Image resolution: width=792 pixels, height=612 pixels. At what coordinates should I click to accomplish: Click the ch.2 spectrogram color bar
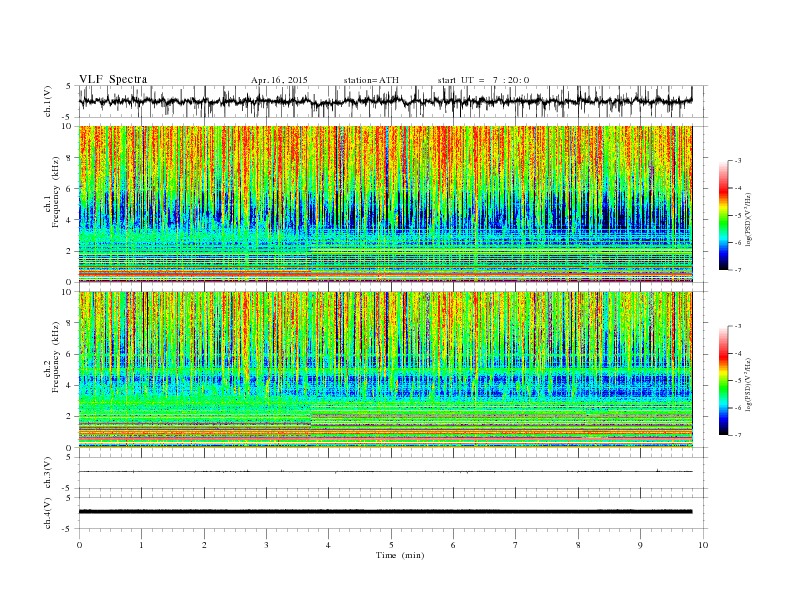coord(723,380)
